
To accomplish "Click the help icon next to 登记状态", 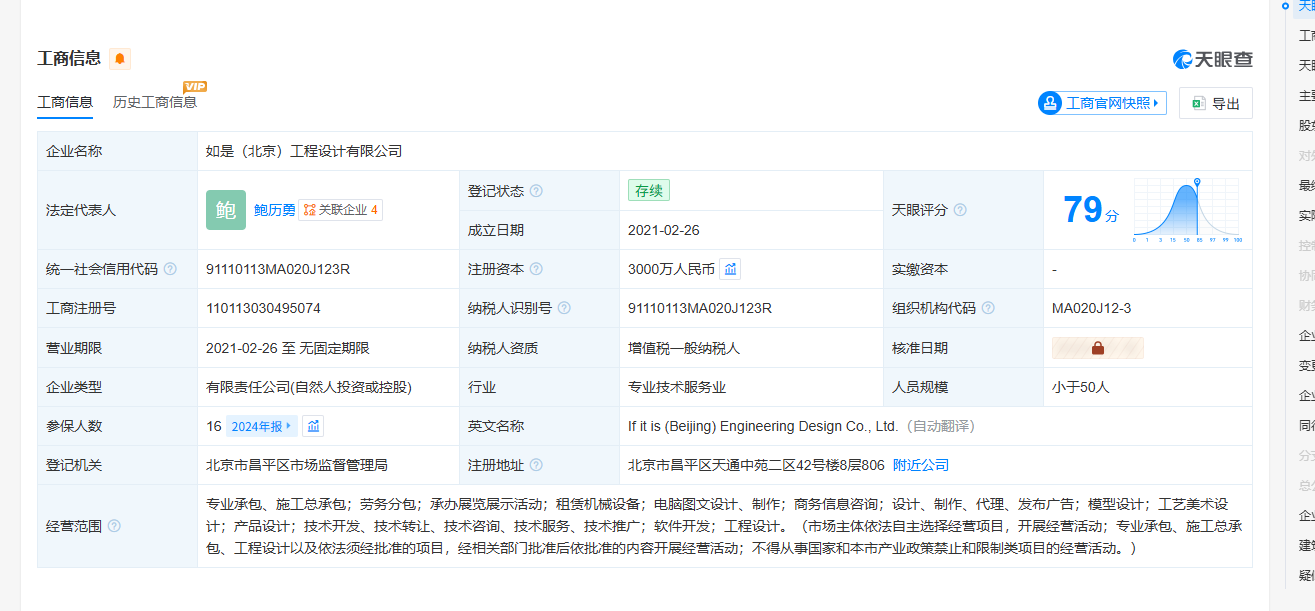I will click(536, 191).
